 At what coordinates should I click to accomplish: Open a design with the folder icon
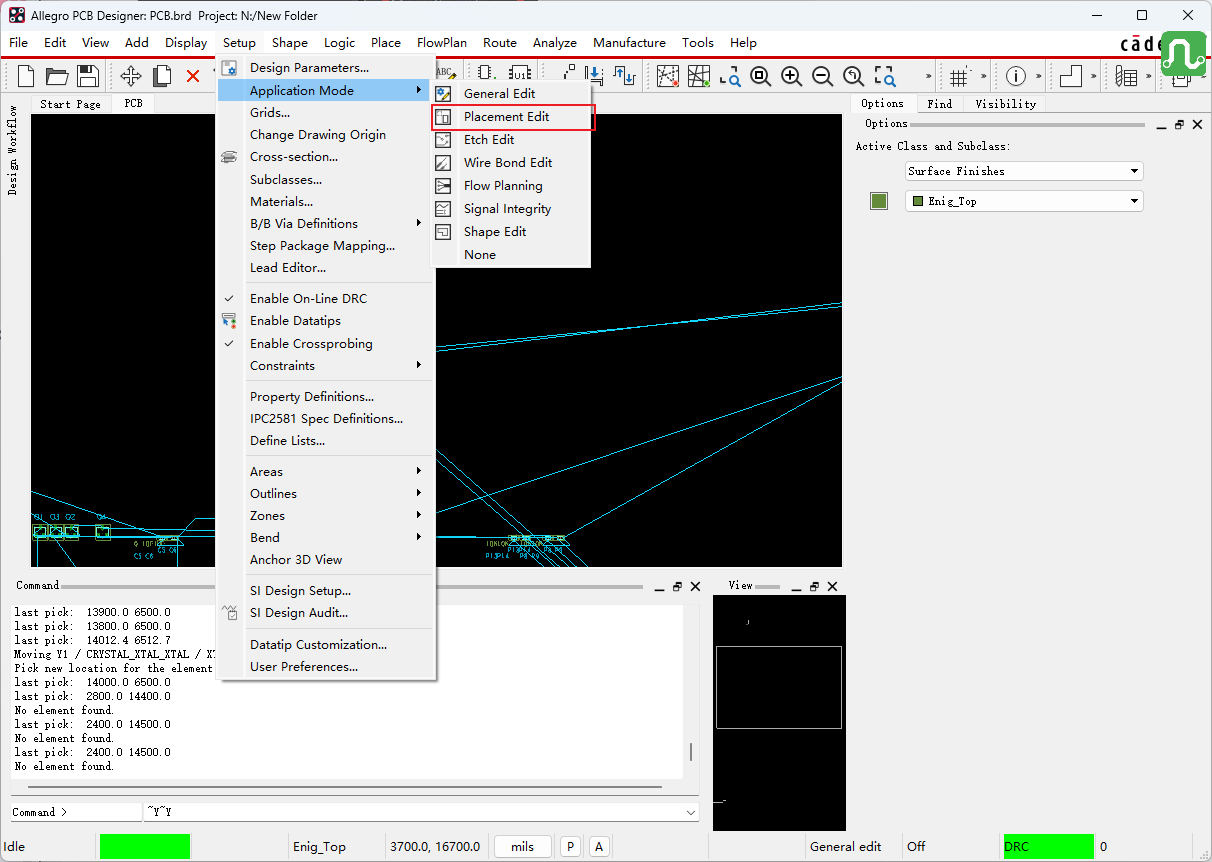[x=57, y=76]
